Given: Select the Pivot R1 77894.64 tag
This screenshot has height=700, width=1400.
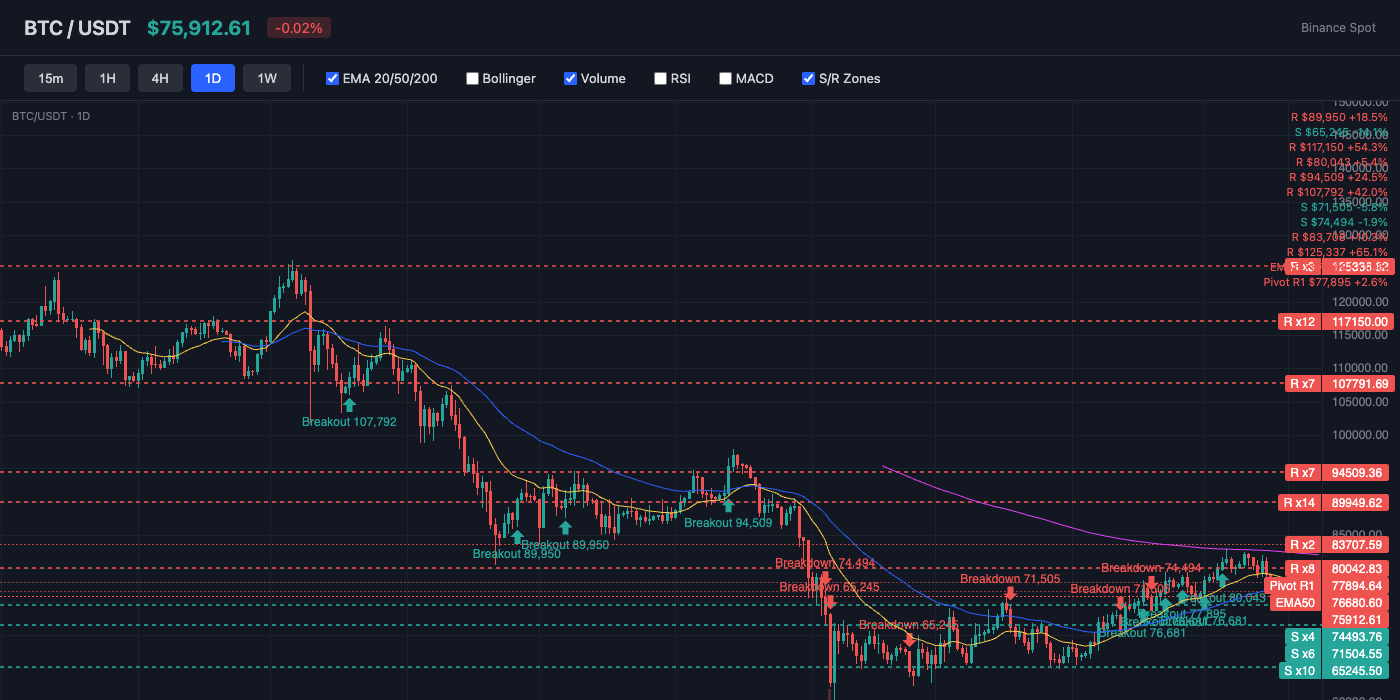Looking at the screenshot, I should pos(1328,586).
